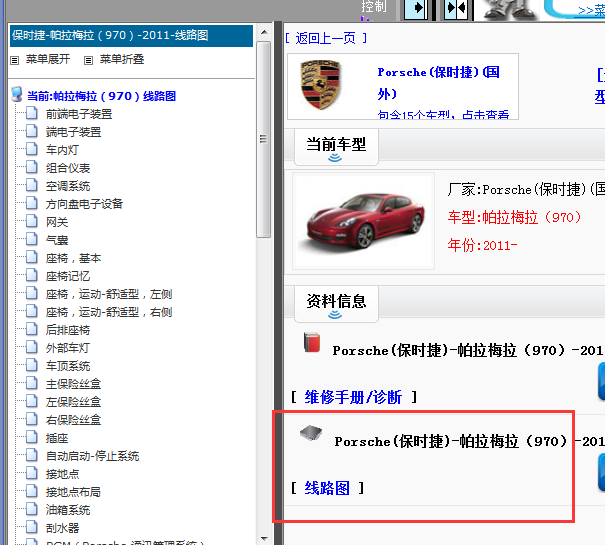Select the 资料信息 tab
Viewport: 605px width, 545px height.
pos(336,304)
